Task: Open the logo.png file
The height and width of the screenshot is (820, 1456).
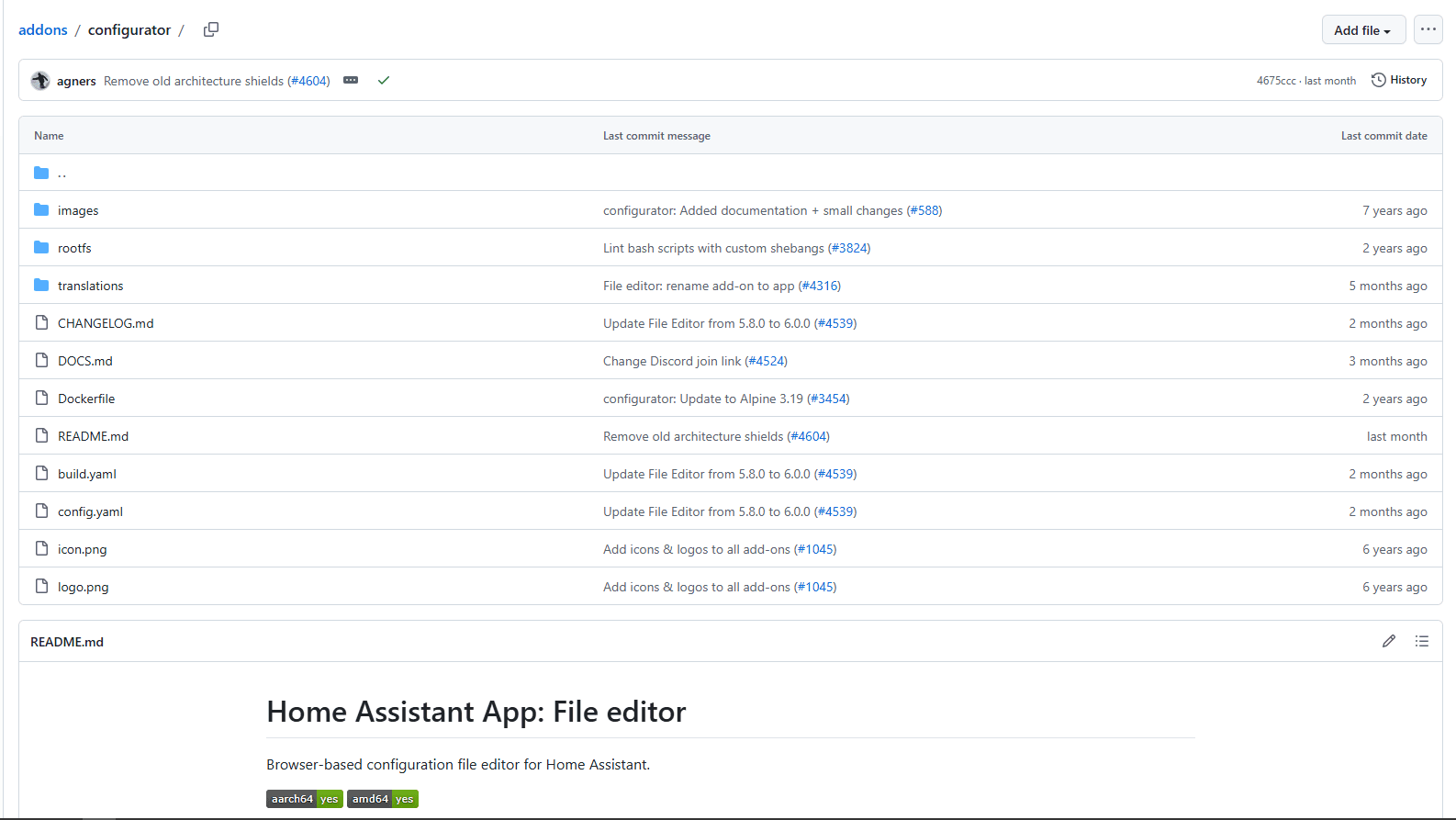Action: [x=83, y=588]
